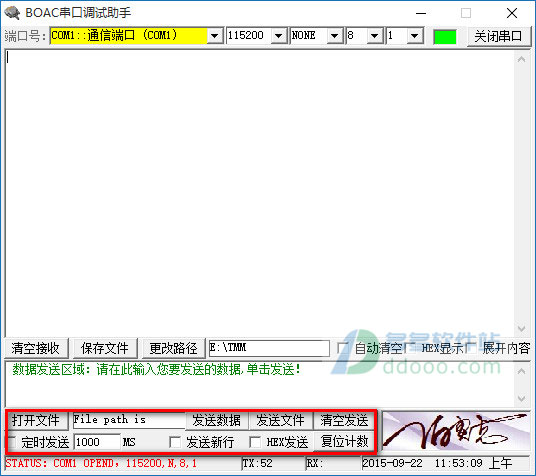Click the 更改路径 button
536x476 pixels.
tap(174, 348)
